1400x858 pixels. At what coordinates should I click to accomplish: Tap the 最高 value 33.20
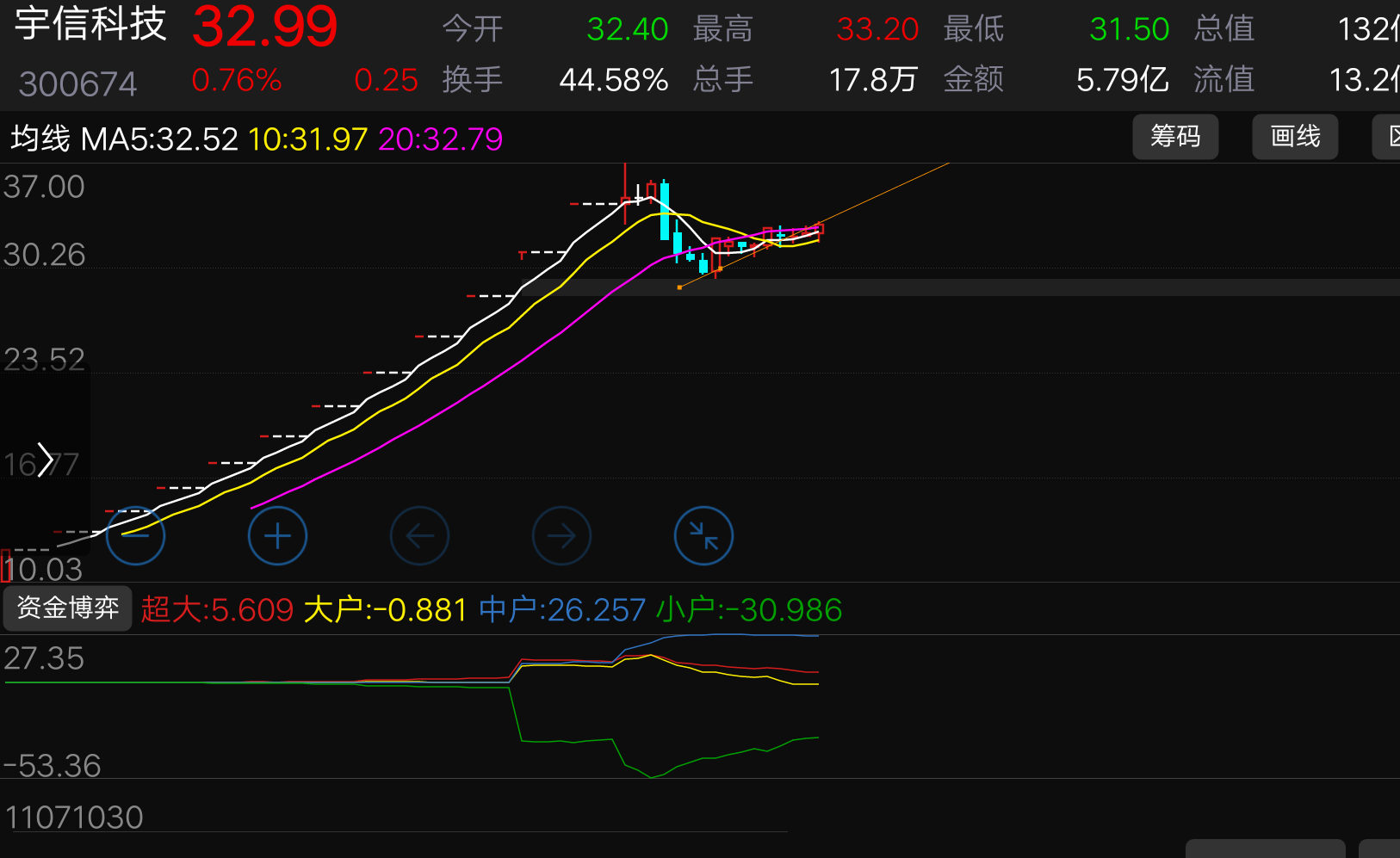877,30
